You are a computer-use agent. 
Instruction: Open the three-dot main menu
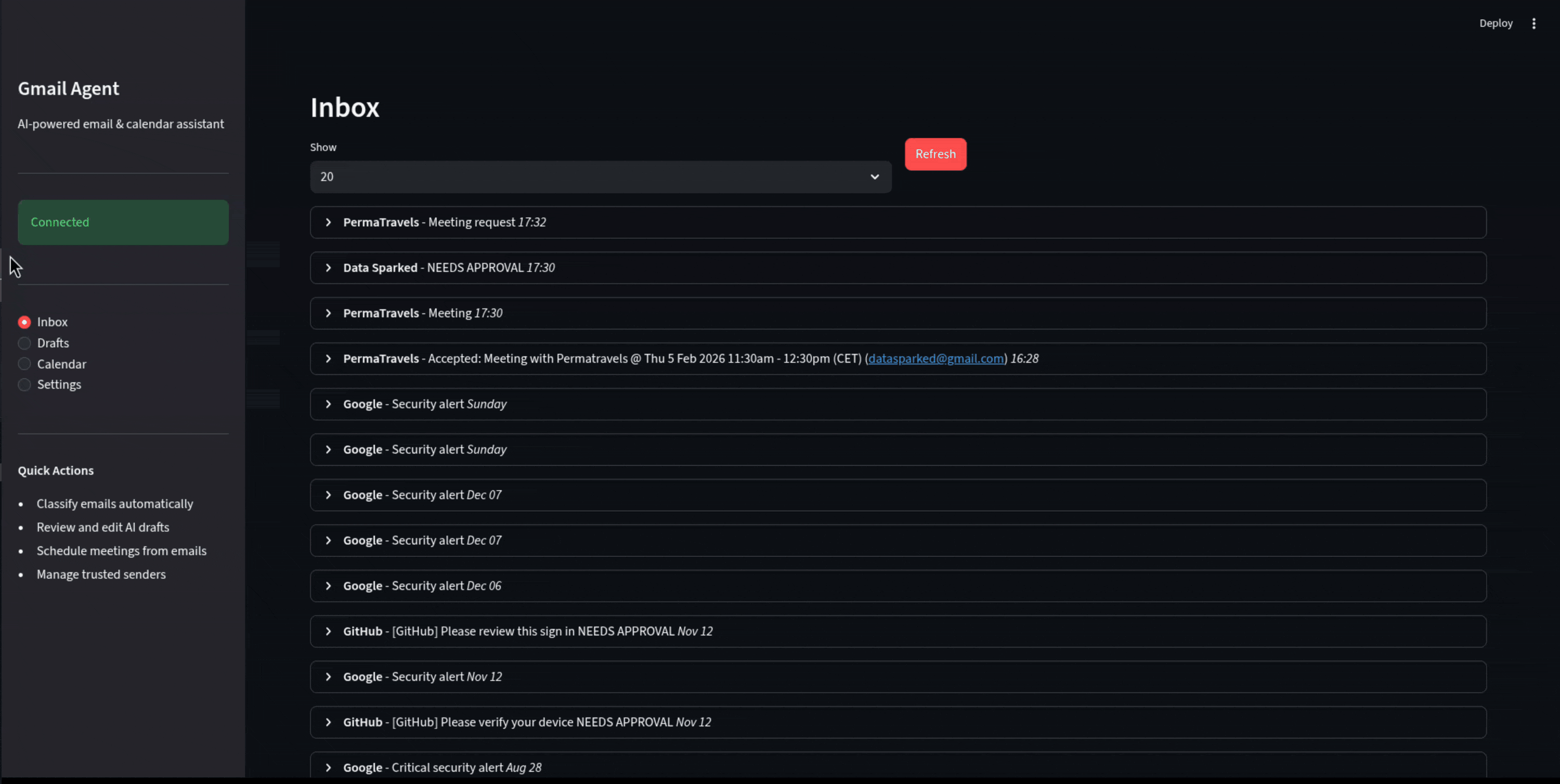[1533, 23]
